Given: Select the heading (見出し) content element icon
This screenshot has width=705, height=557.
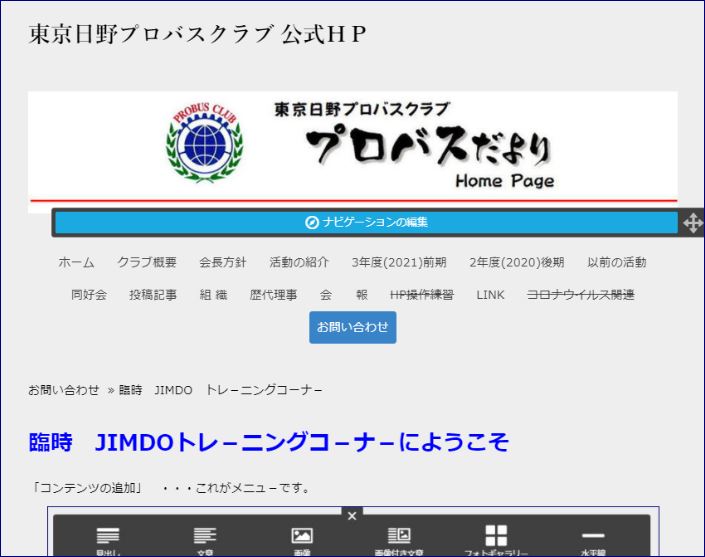Looking at the screenshot, I should tap(108, 536).
